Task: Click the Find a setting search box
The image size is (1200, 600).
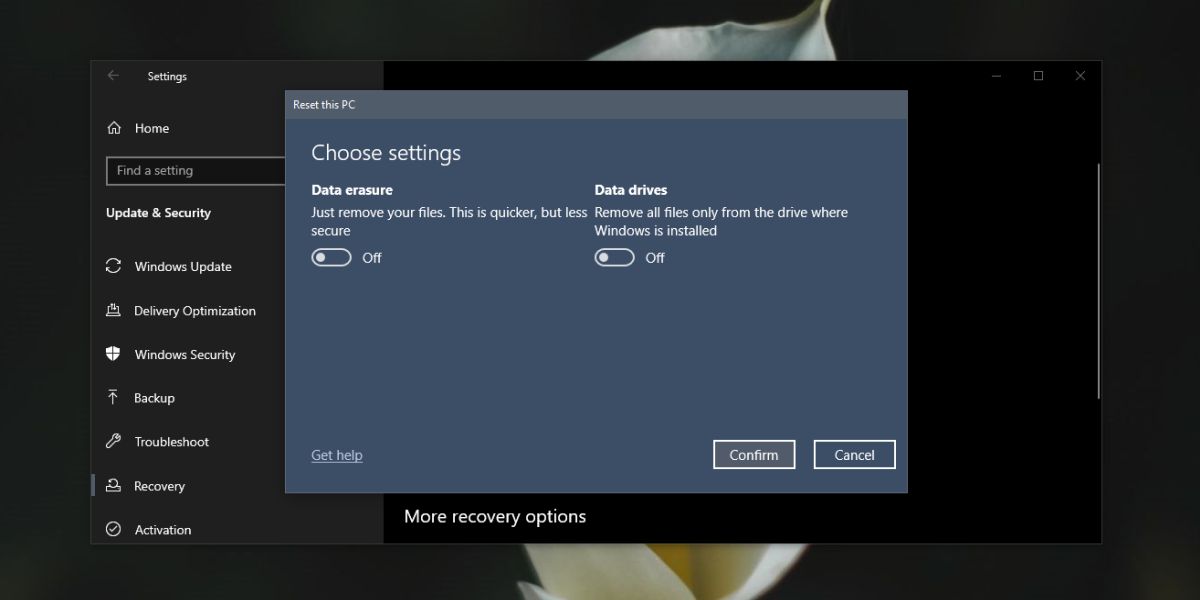Action: [196, 171]
